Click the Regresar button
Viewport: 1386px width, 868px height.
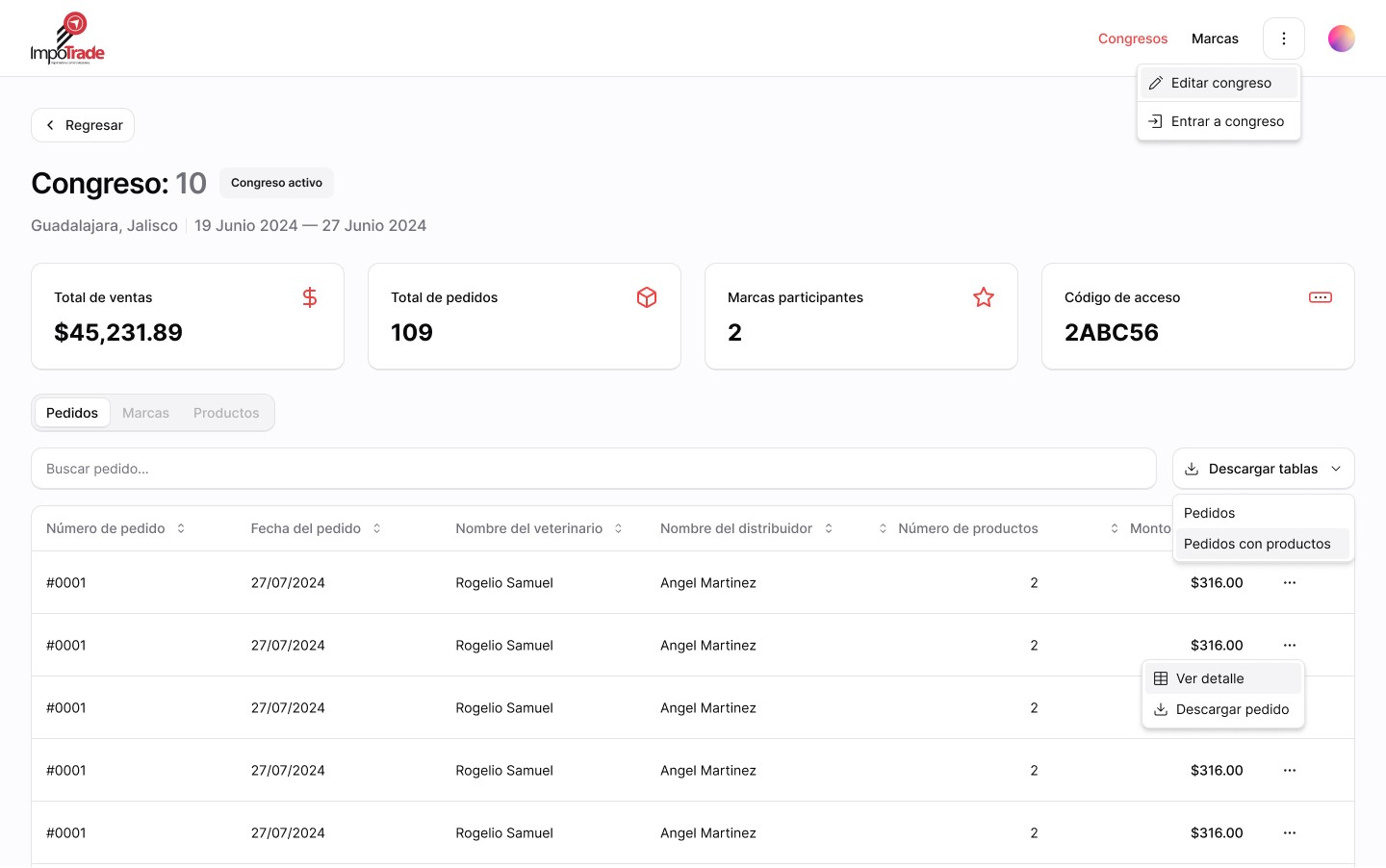(x=83, y=125)
